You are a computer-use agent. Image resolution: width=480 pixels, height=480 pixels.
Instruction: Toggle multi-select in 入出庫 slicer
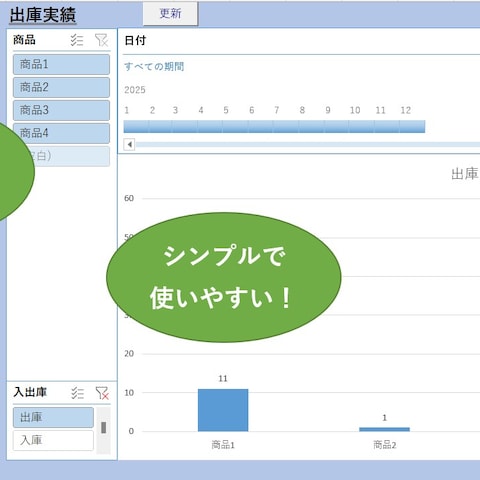point(77,393)
